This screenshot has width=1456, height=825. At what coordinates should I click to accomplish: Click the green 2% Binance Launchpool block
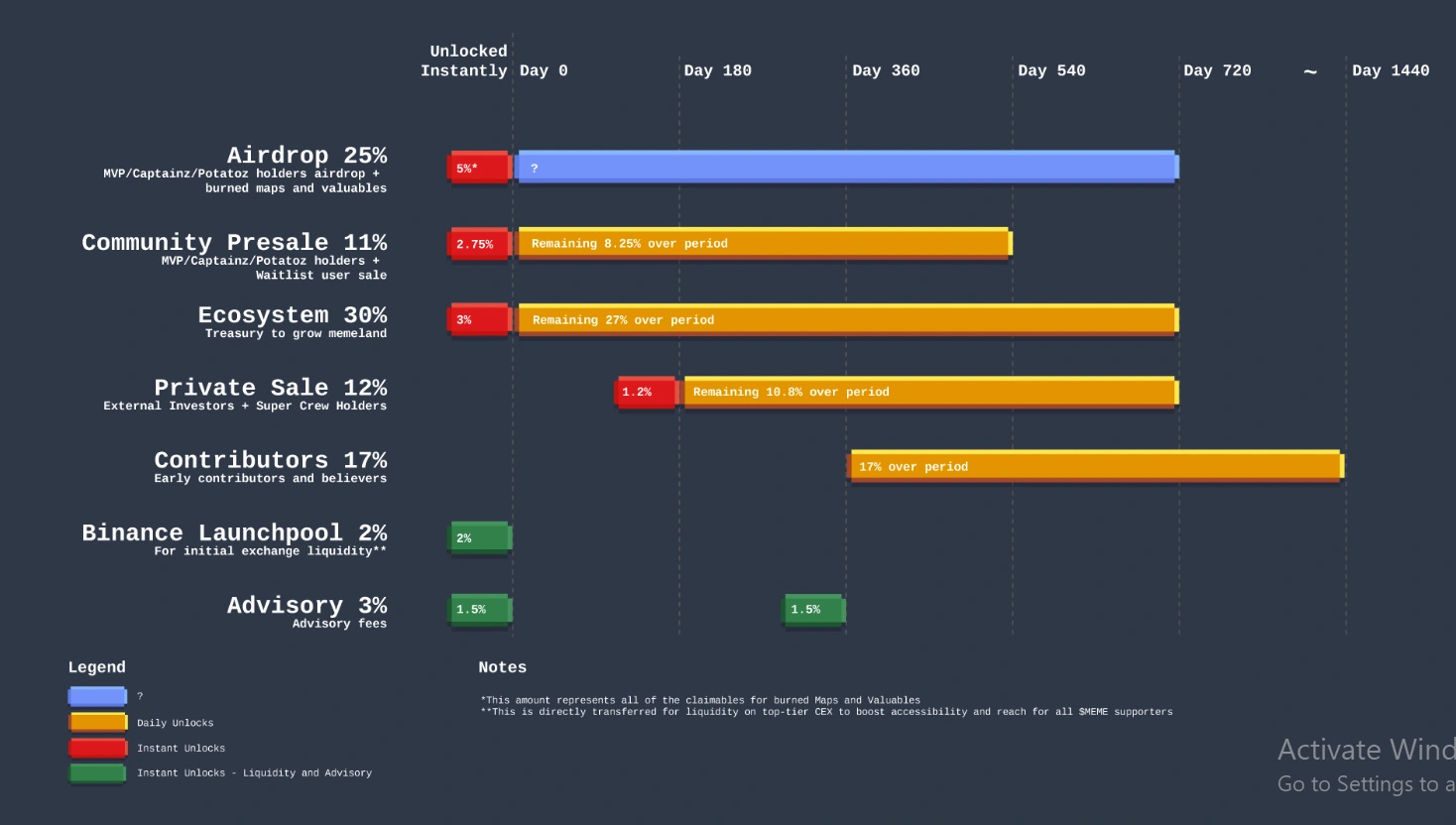(480, 537)
